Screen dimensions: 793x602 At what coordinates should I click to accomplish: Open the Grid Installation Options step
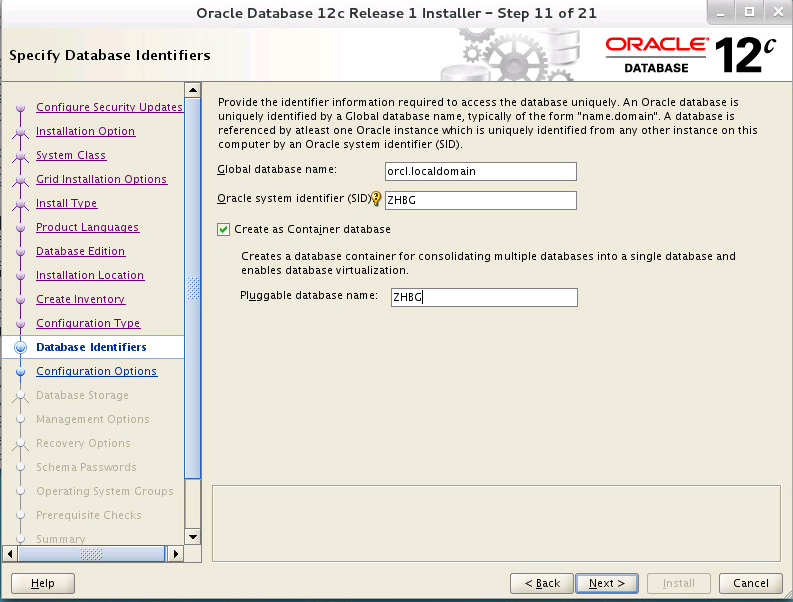click(101, 179)
